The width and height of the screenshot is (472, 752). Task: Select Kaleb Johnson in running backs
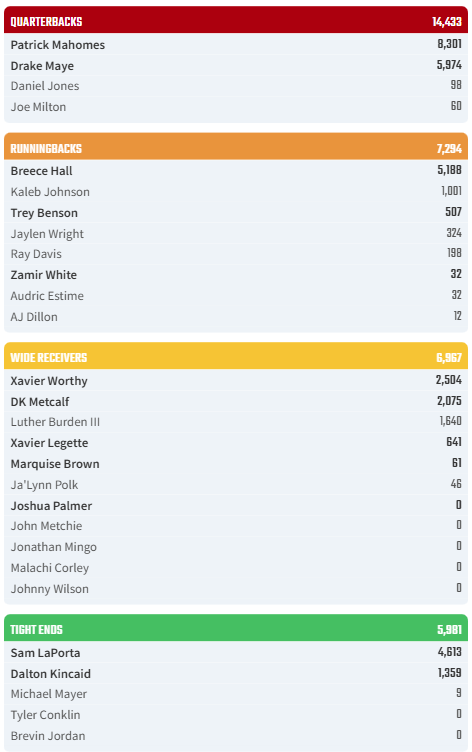click(50, 192)
